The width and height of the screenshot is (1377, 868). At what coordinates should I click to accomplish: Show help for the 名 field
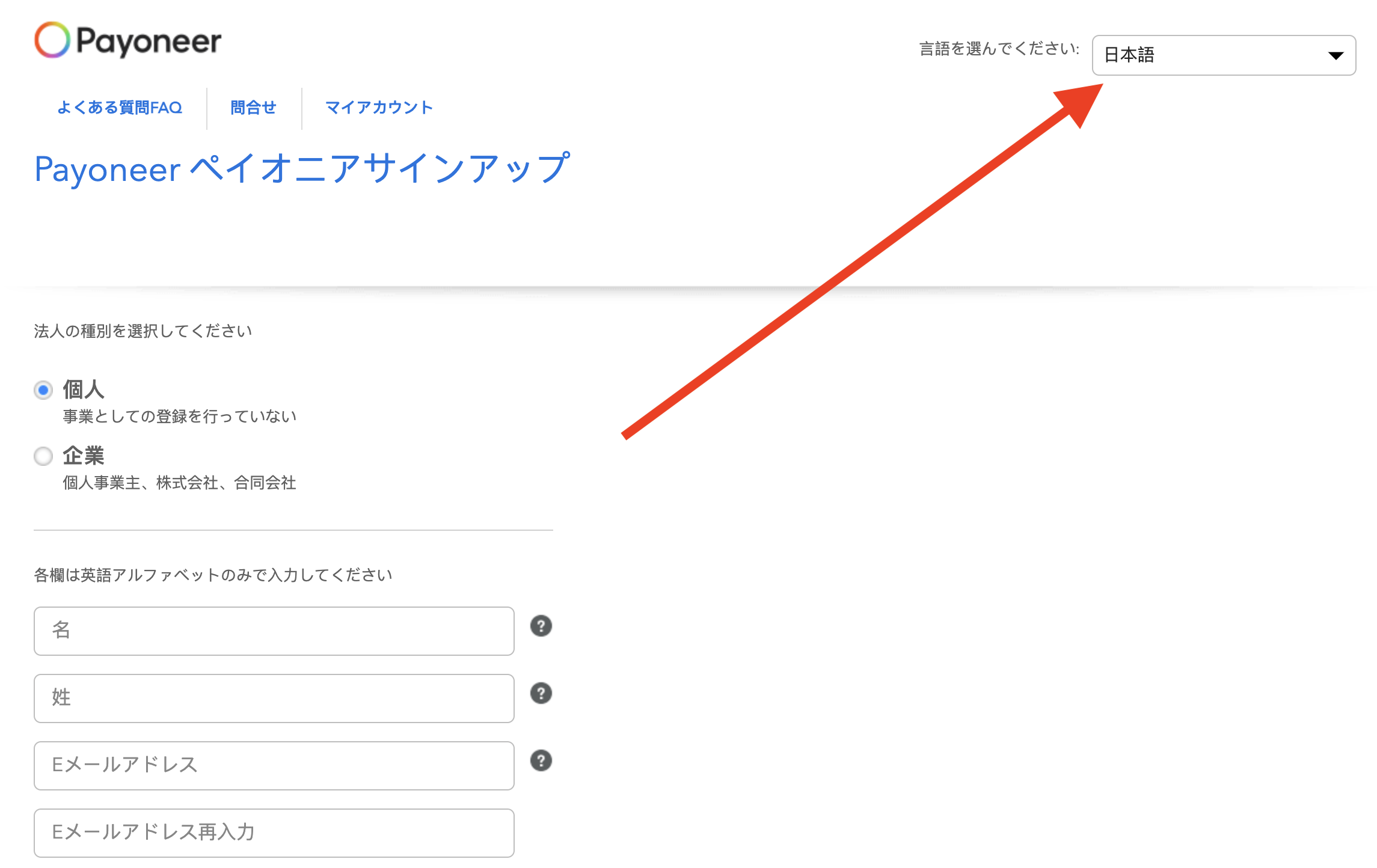tap(541, 626)
